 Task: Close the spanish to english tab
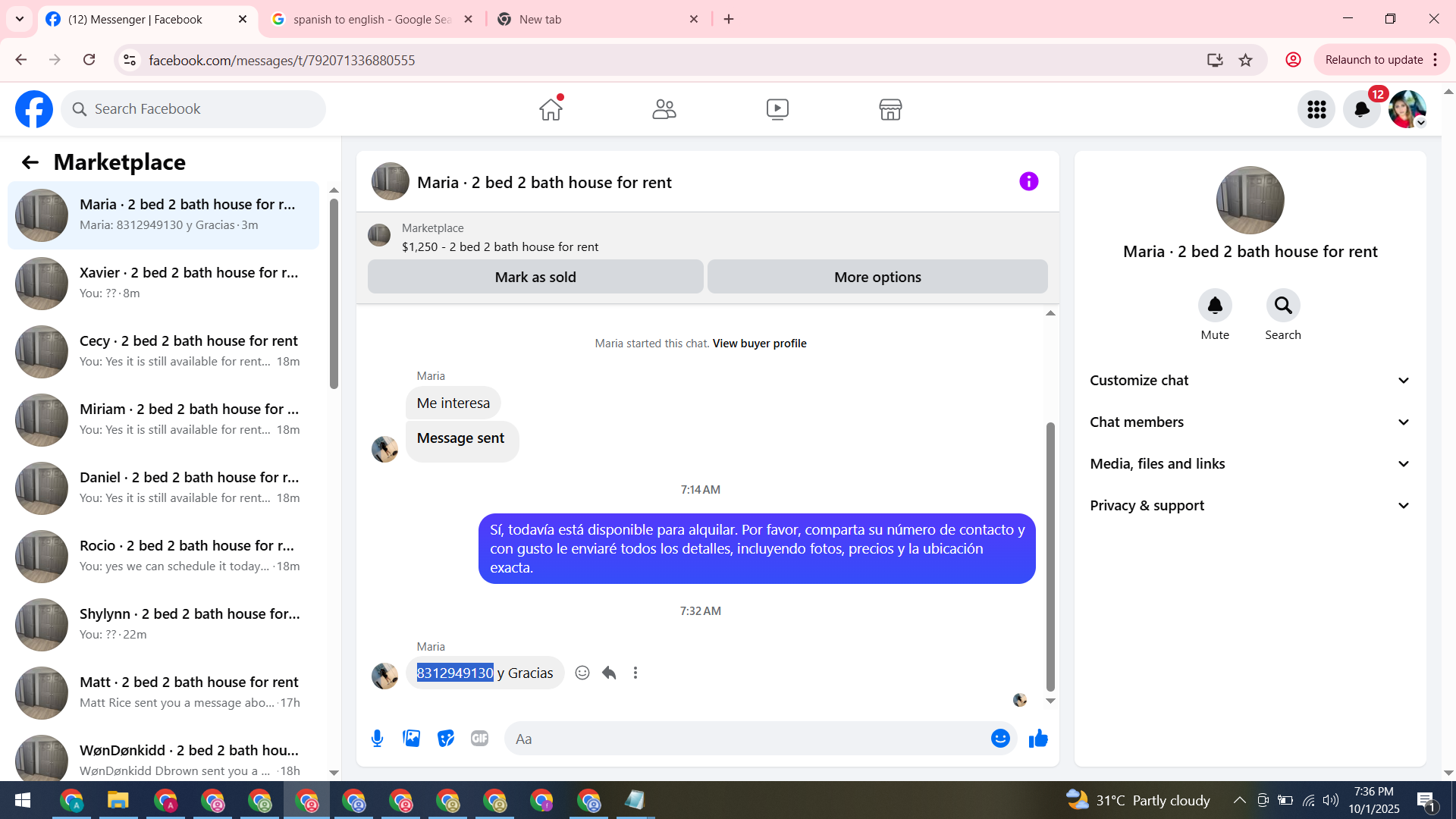click(469, 19)
